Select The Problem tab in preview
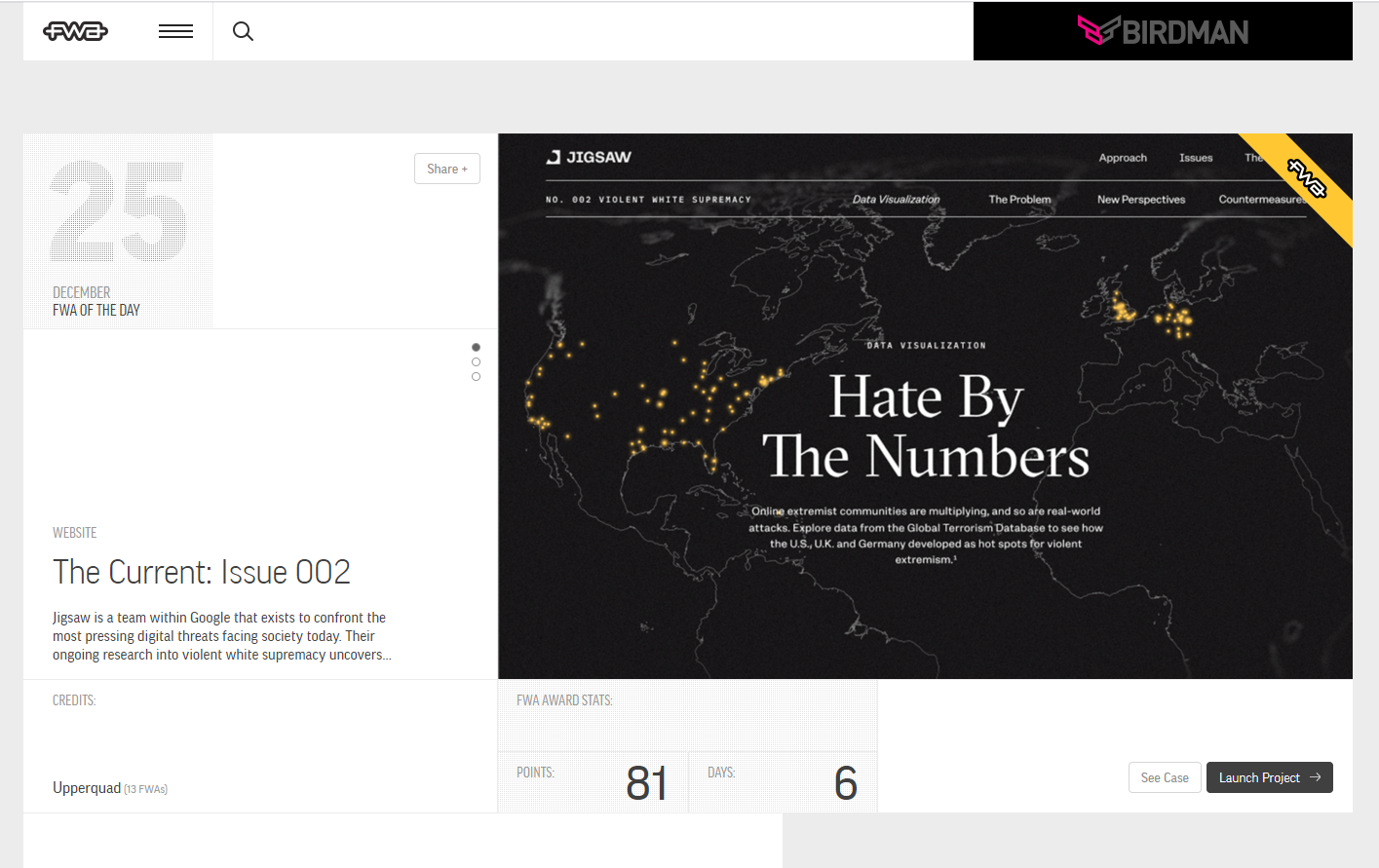1379x868 pixels. [1019, 199]
